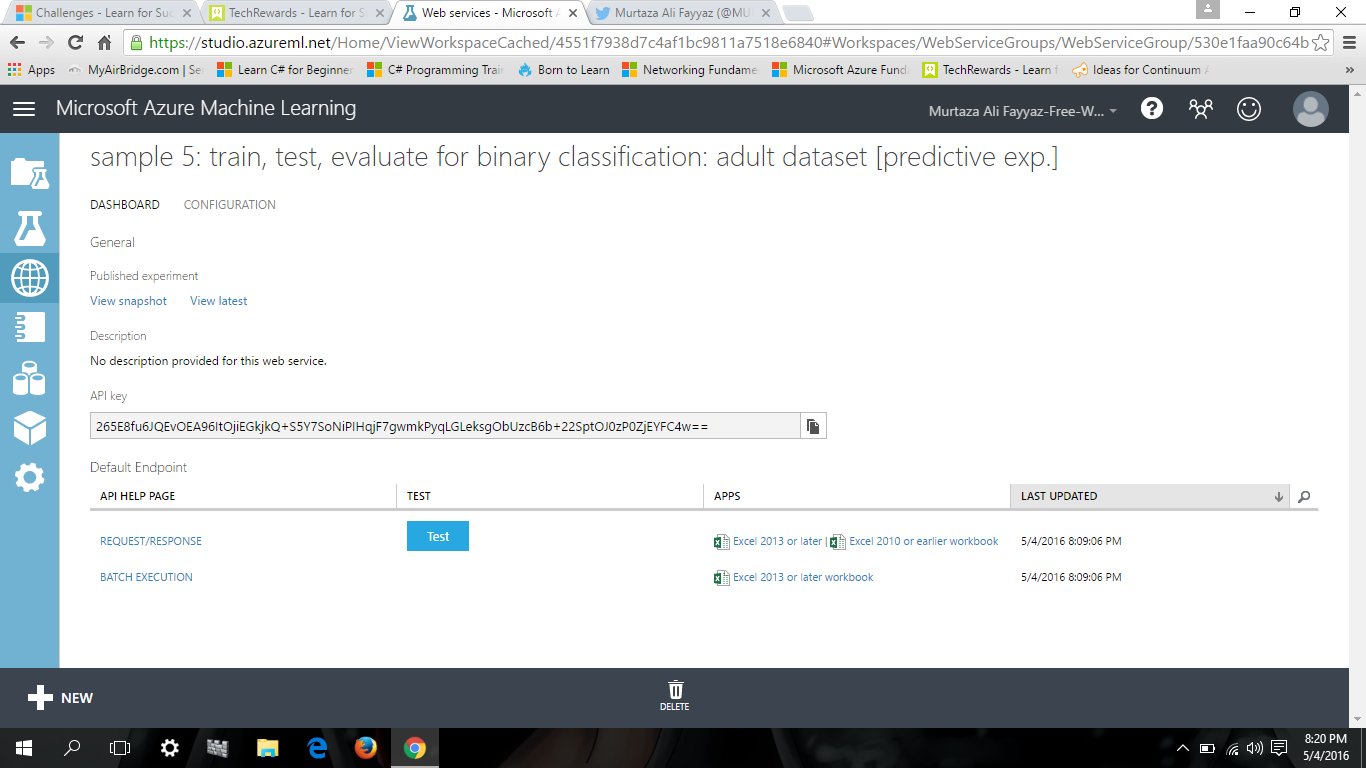Click the APPS column header

[x=727, y=496]
